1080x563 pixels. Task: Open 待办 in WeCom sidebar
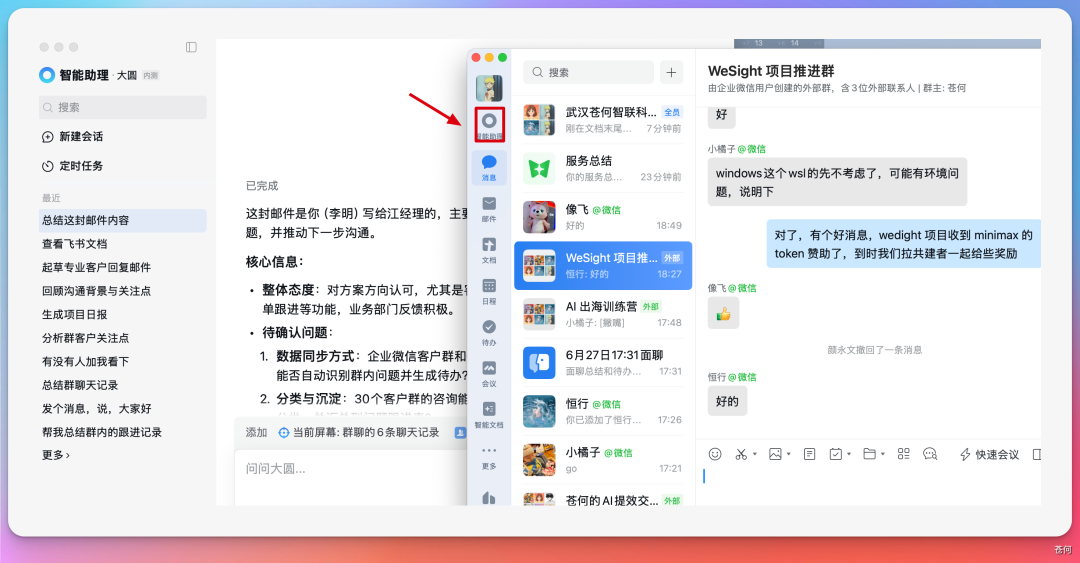click(489, 333)
